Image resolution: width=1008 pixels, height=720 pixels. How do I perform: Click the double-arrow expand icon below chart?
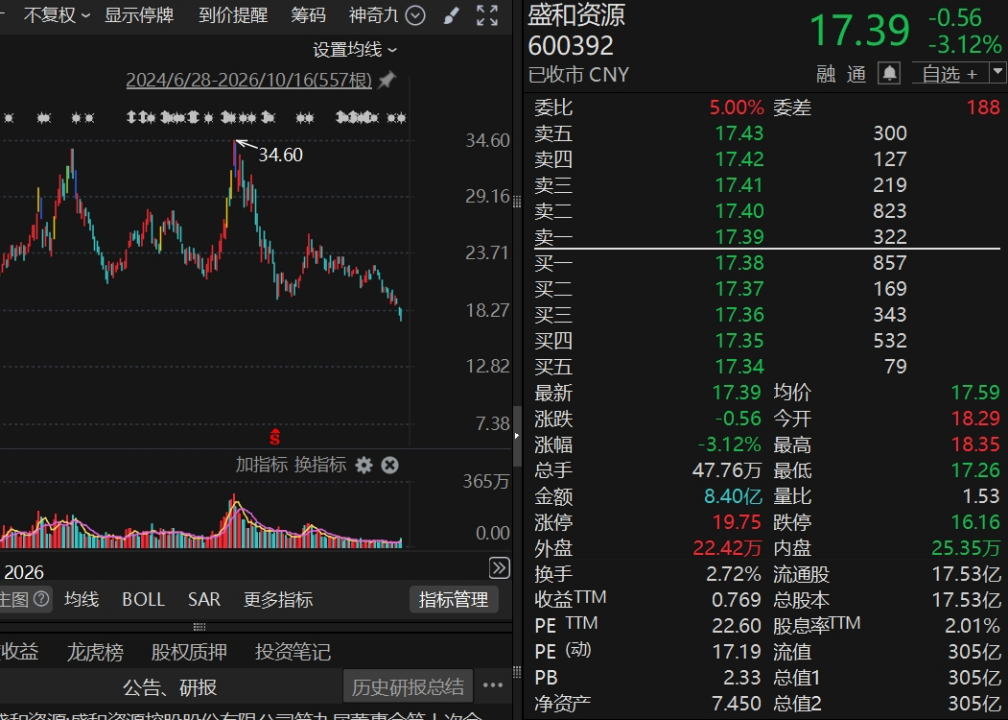tap(500, 568)
